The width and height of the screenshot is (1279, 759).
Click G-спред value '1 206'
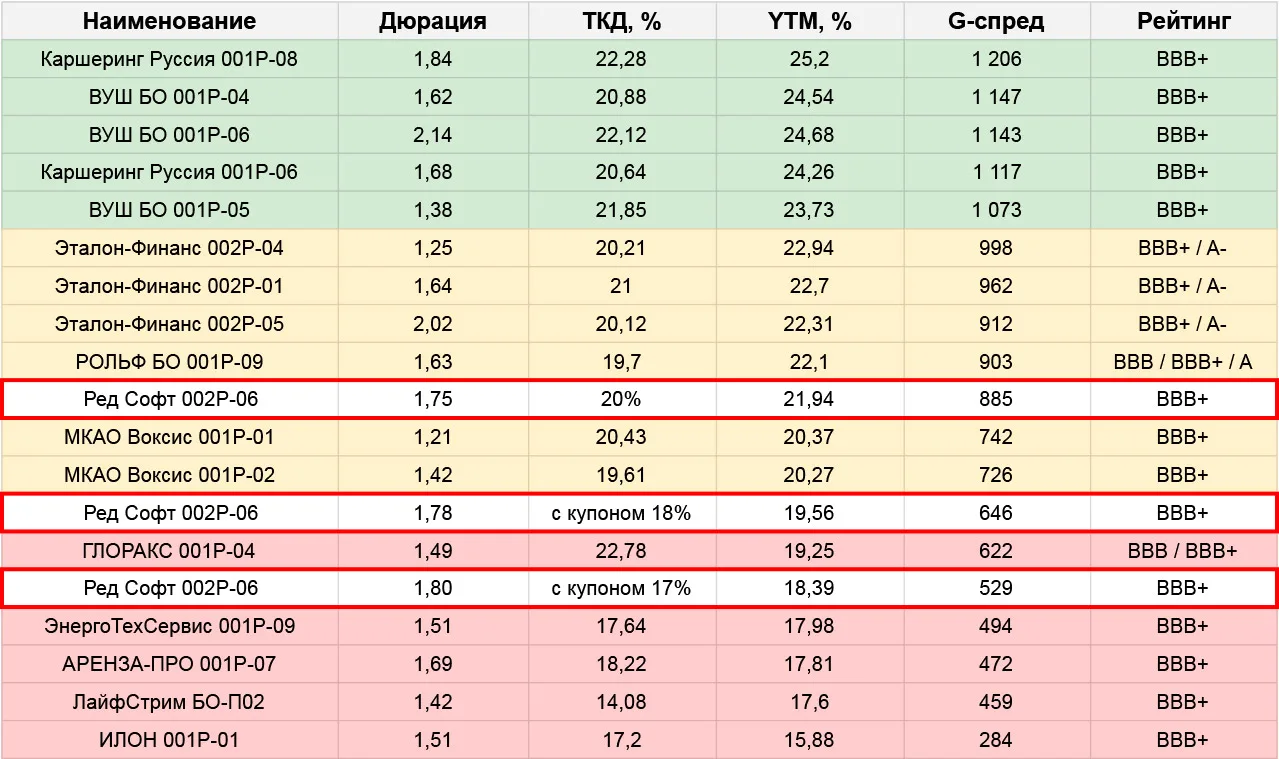pos(997,59)
